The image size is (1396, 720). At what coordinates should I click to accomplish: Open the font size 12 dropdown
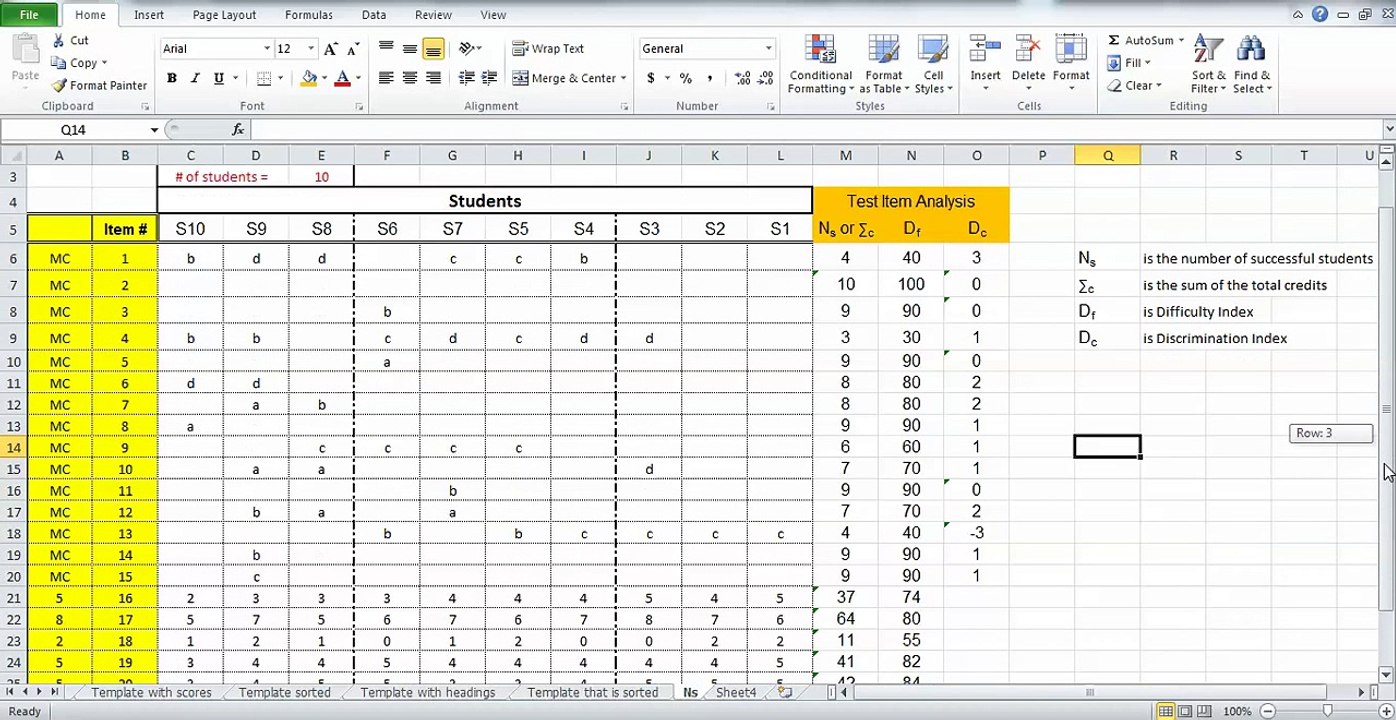(x=311, y=49)
